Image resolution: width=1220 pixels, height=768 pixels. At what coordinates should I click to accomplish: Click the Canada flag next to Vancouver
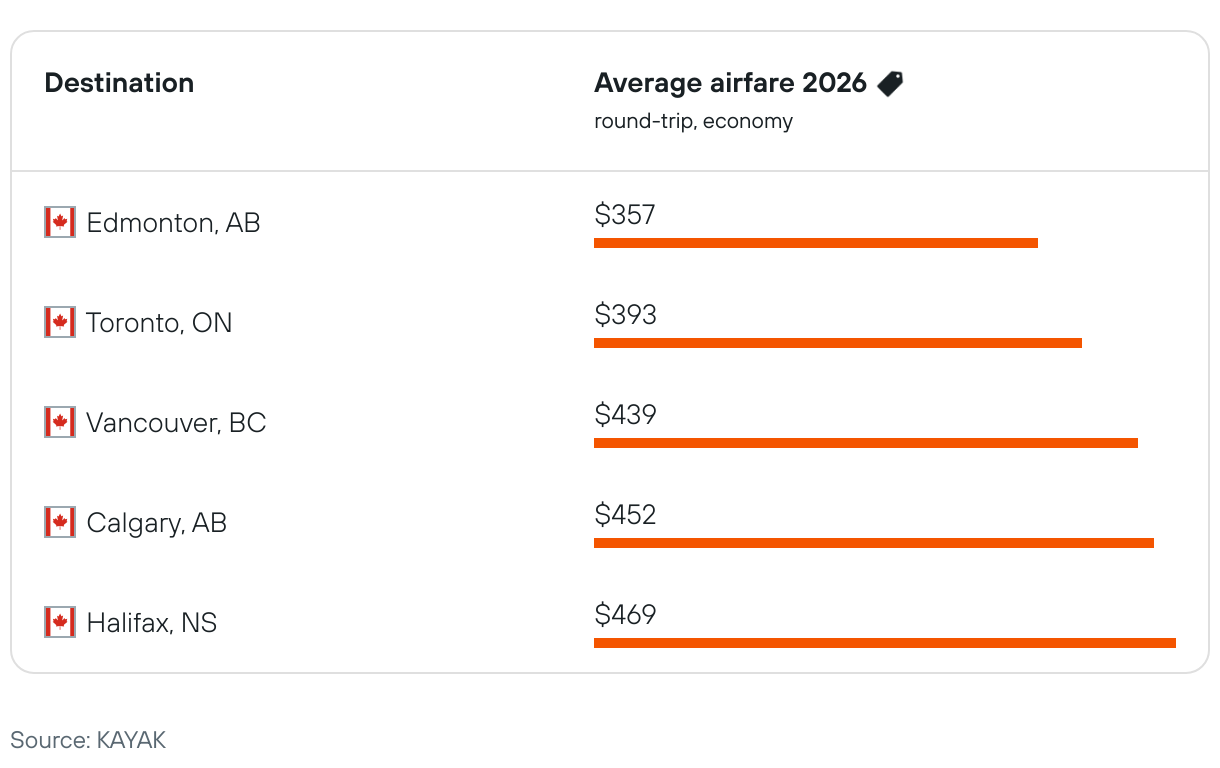(60, 422)
